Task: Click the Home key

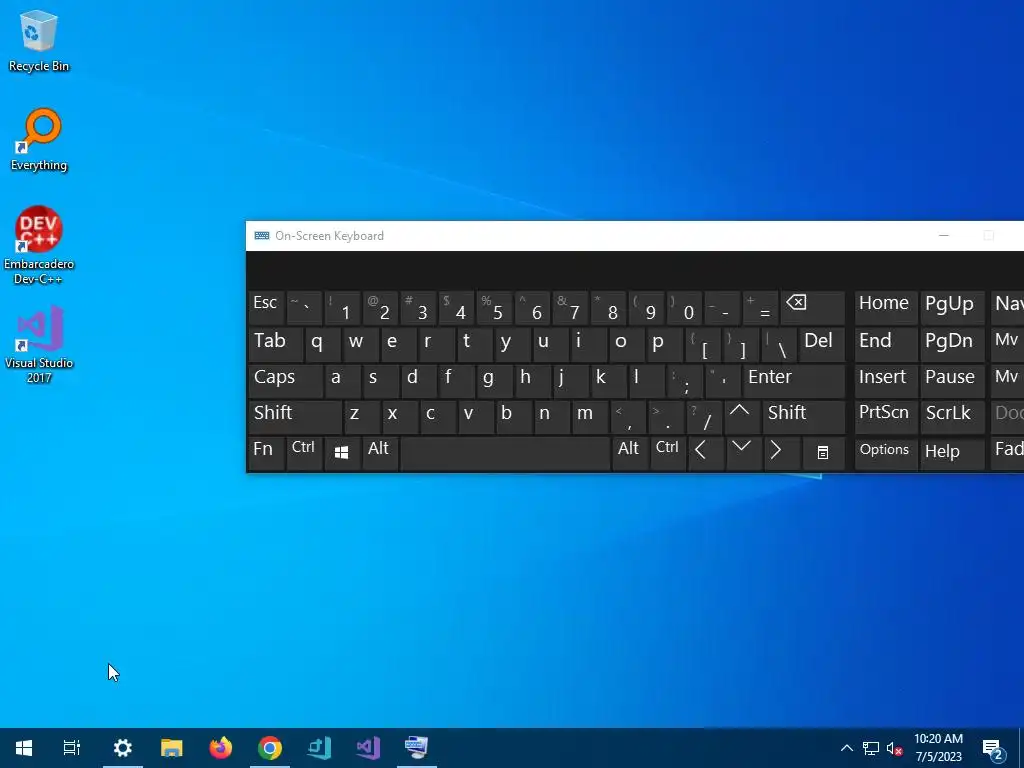Action: 886,308
